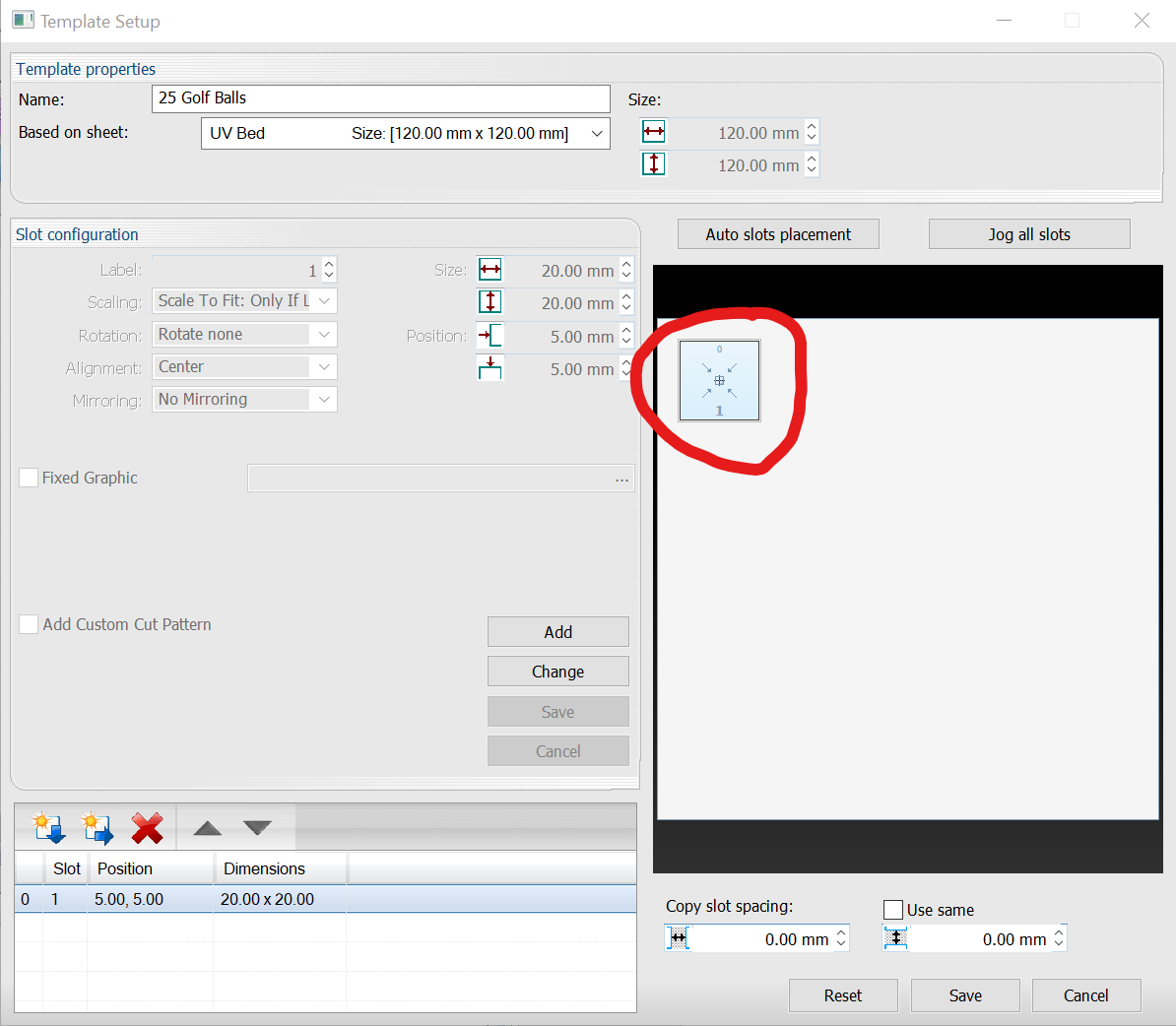Move slot up with the up triangle
1176x1026 pixels.
pyautogui.click(x=208, y=828)
